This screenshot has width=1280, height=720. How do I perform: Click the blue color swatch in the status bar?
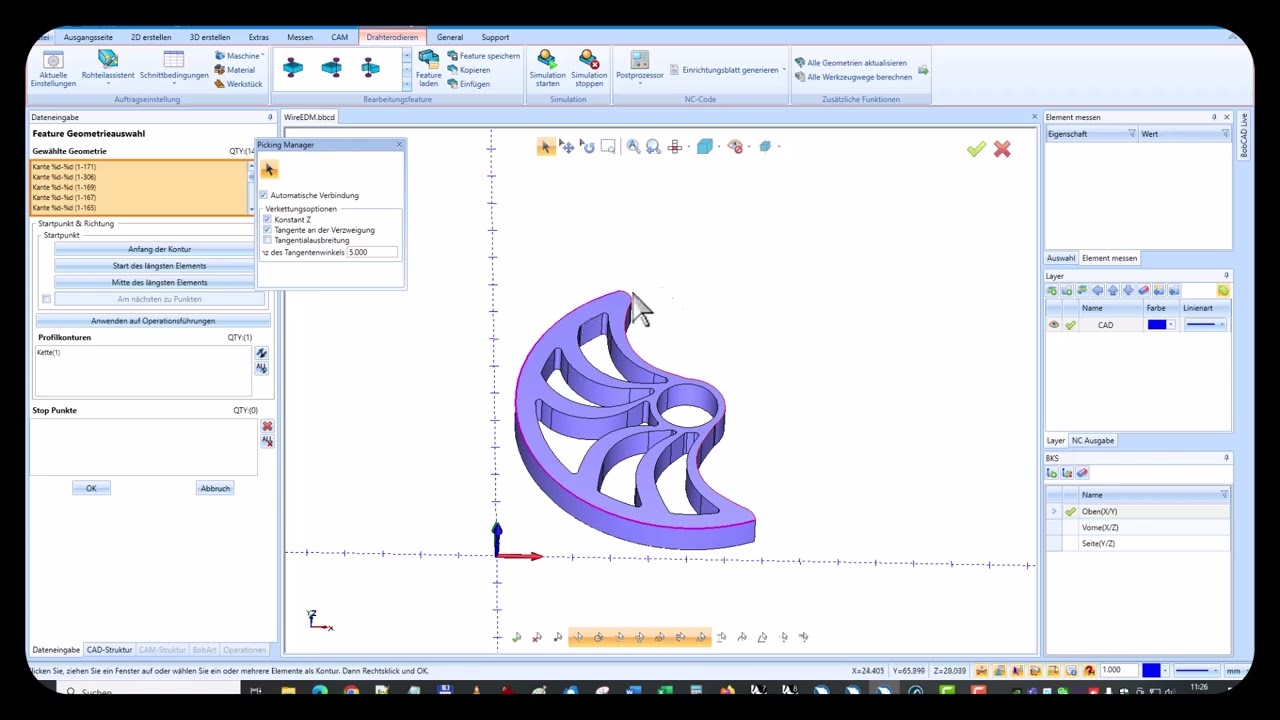coord(1151,671)
